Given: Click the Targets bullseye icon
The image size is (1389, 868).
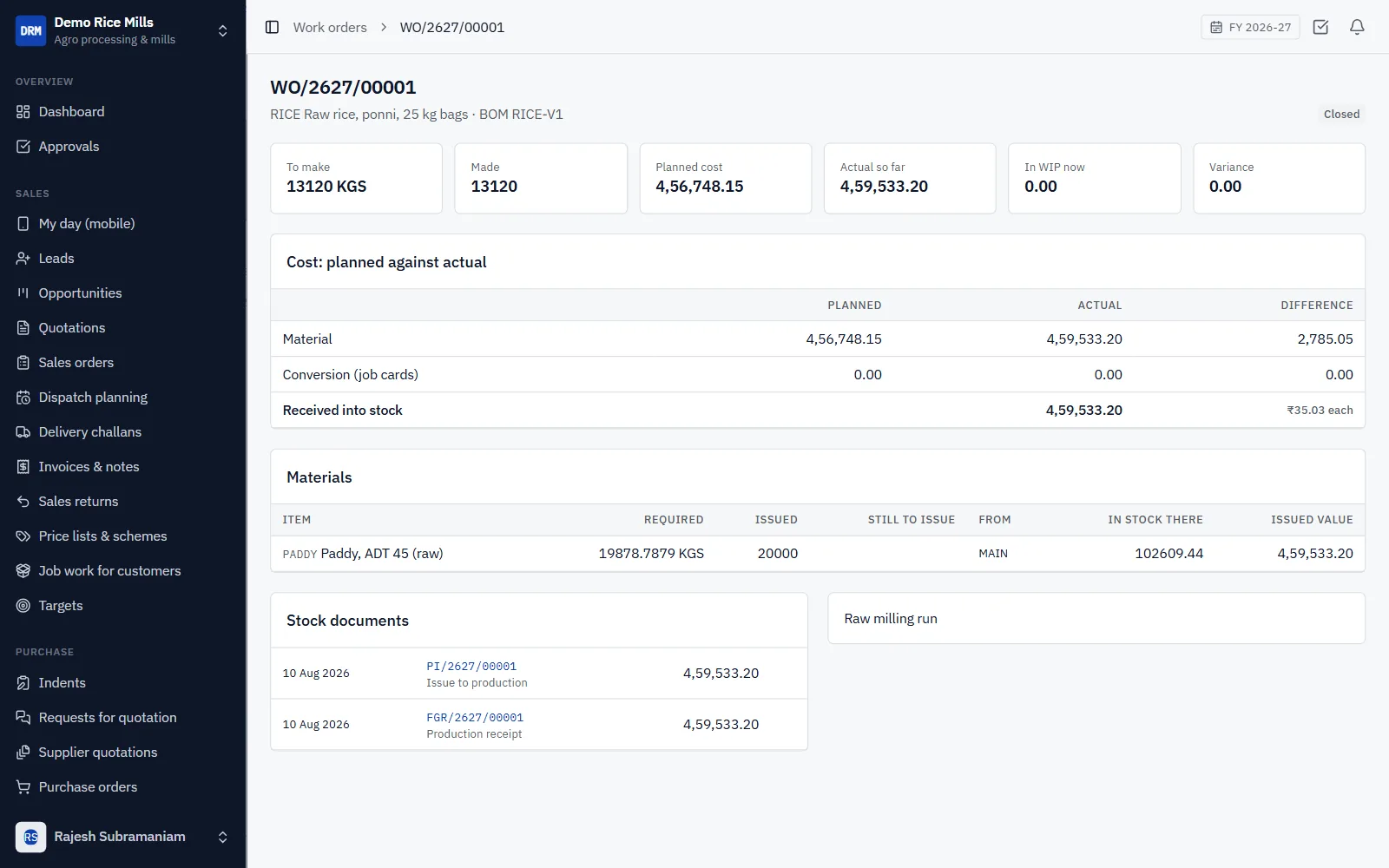Looking at the screenshot, I should pyautogui.click(x=23, y=606).
